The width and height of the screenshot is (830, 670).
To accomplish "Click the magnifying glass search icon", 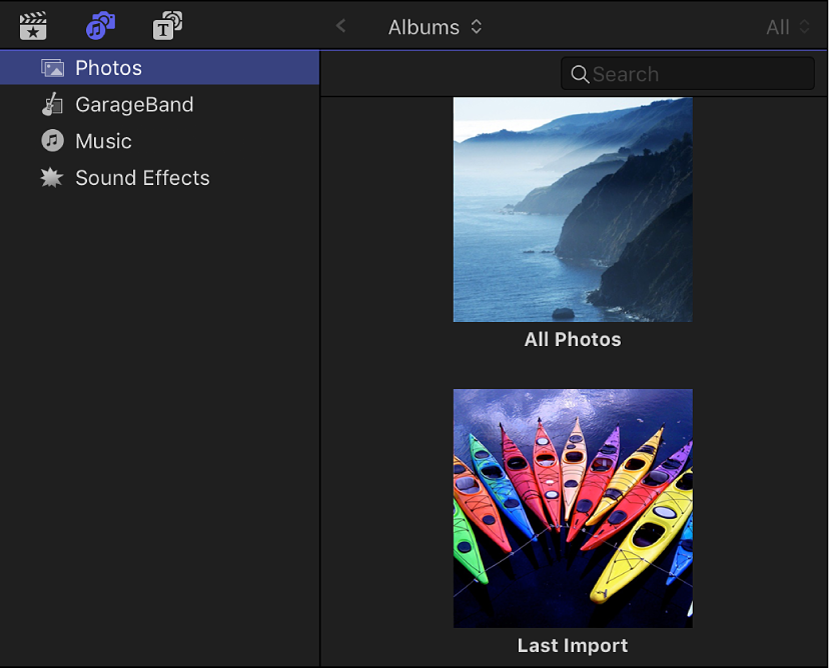I will (x=579, y=74).
